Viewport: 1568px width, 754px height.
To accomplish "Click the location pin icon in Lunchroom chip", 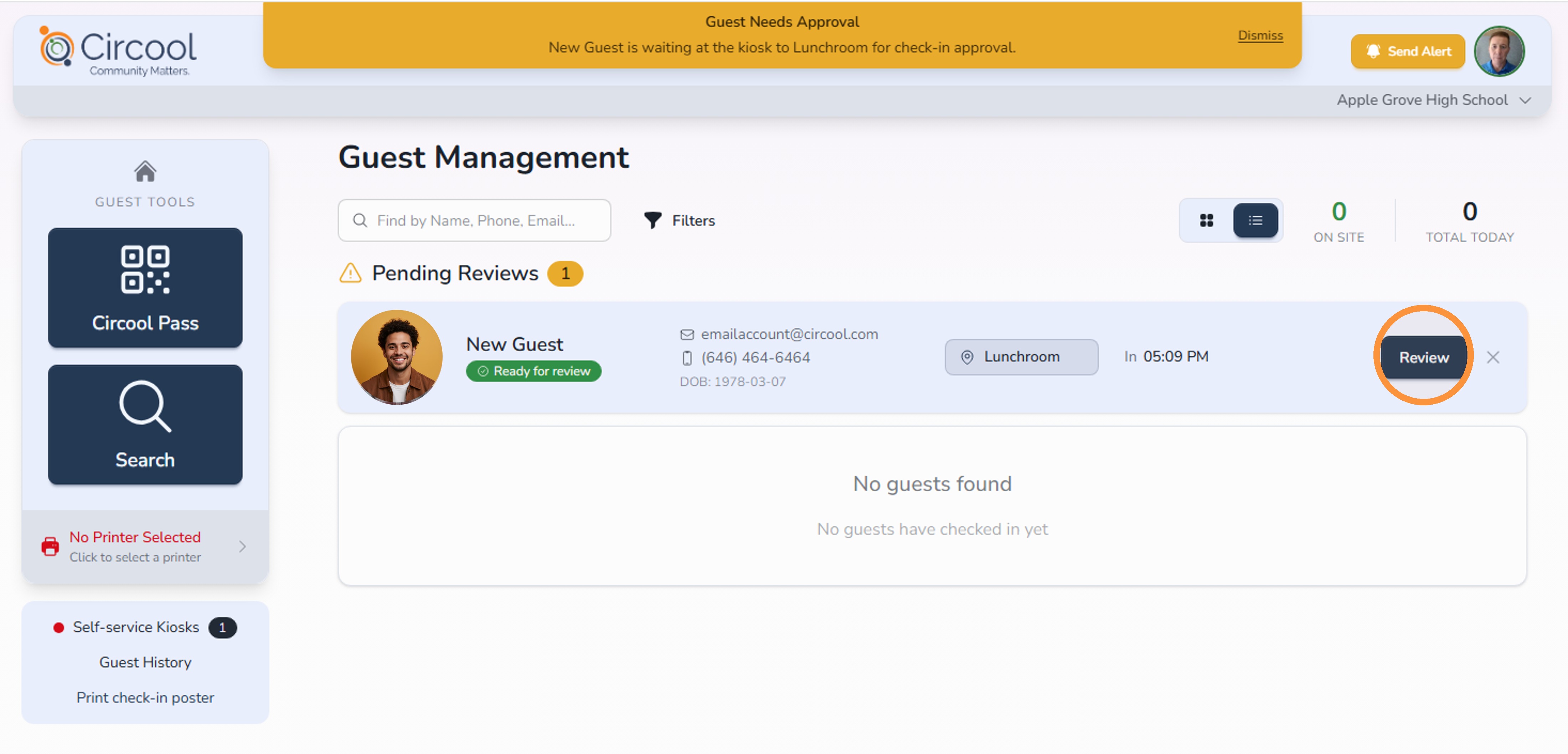I will point(966,357).
